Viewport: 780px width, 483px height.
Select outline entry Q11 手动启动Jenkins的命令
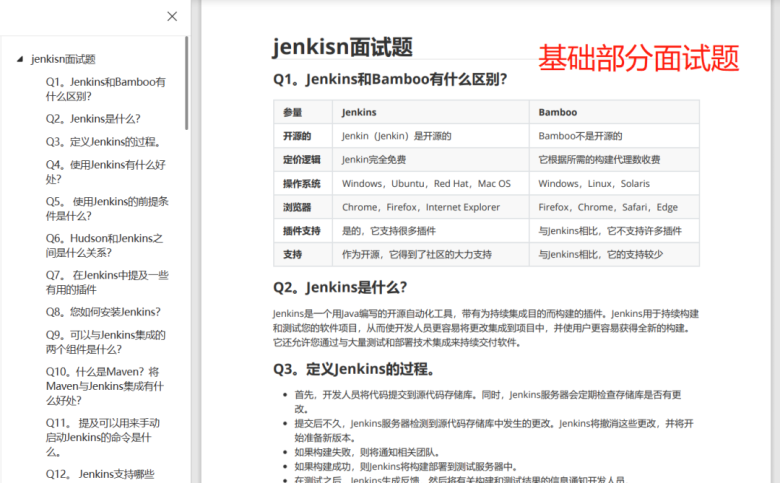point(102,437)
